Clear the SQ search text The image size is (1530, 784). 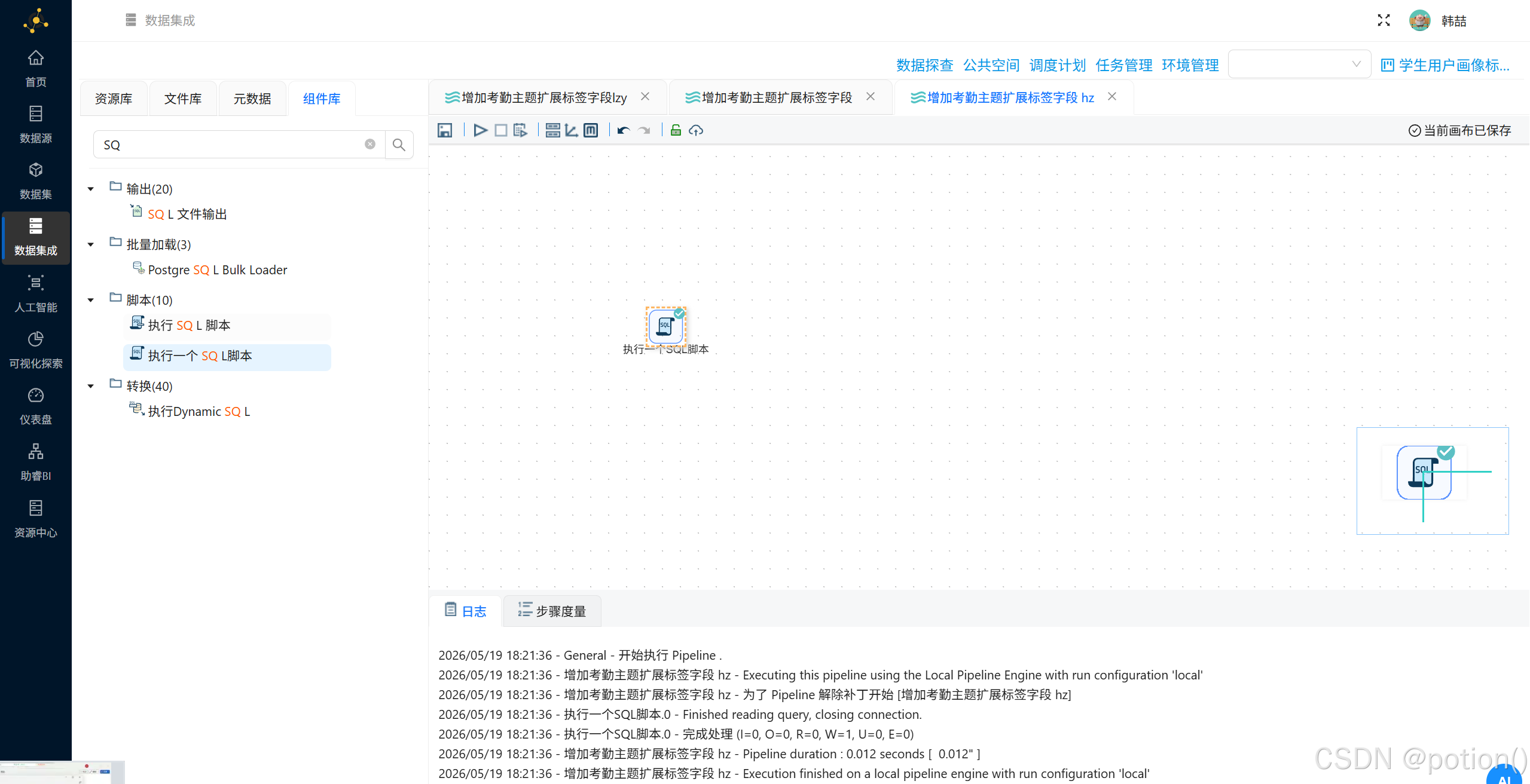[370, 144]
